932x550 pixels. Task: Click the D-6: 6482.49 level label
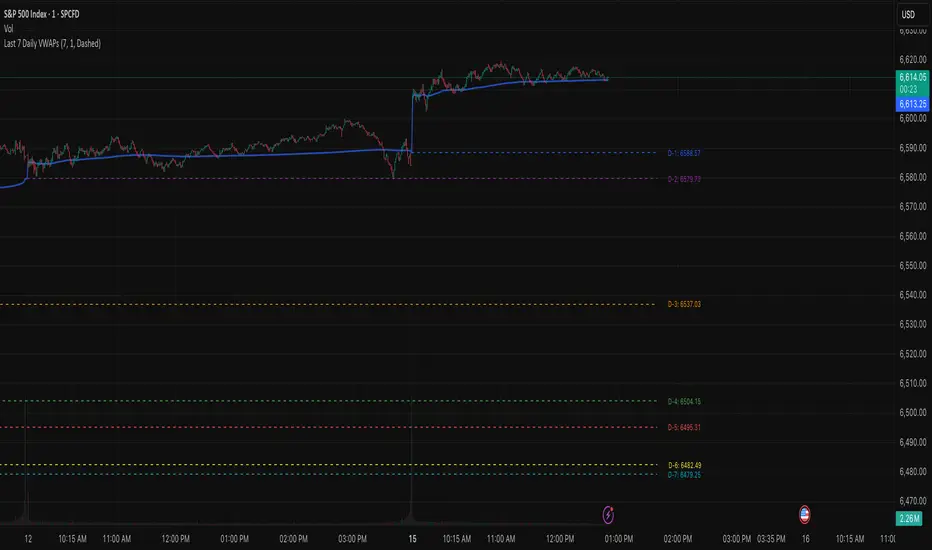pos(684,466)
